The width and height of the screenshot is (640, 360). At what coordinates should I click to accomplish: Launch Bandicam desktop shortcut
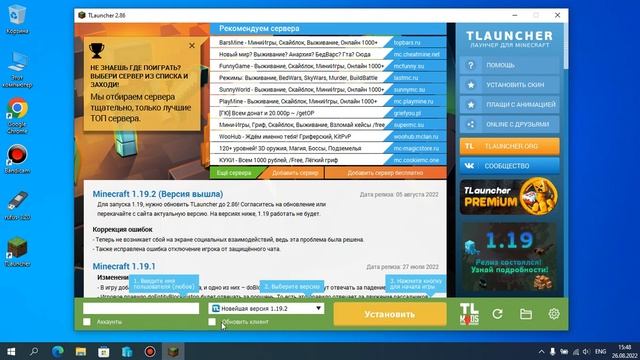tap(17, 159)
